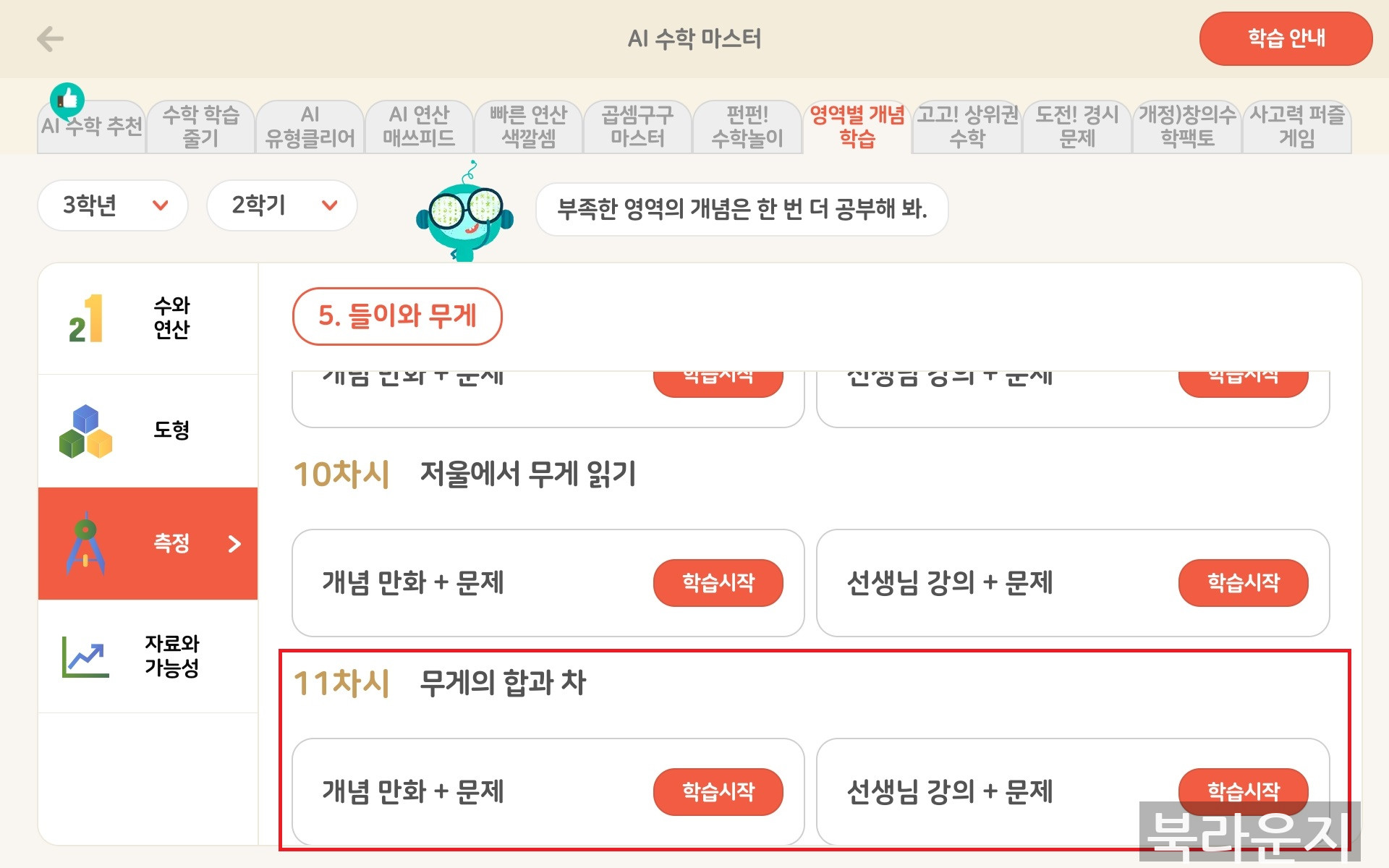Open the 2학기 semester dropdown
The height and width of the screenshot is (868, 1389).
(x=282, y=205)
